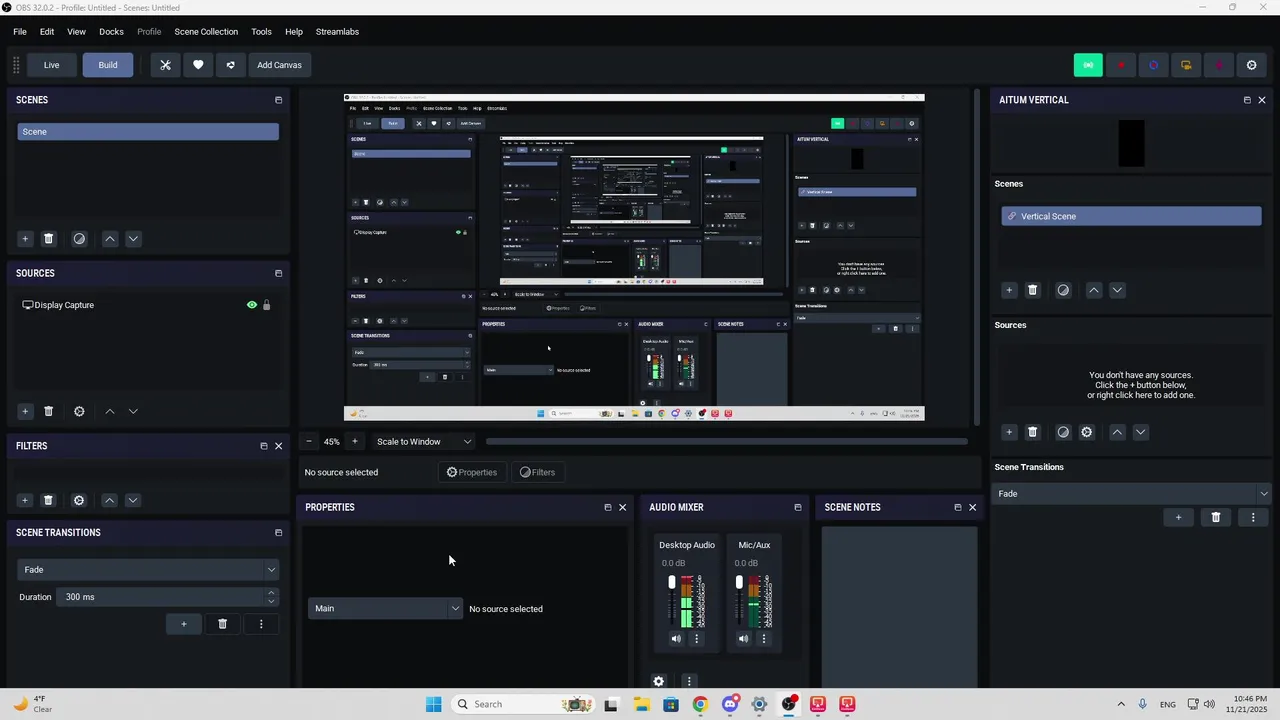Open source properties gear in Sources dock
This screenshot has height=720, width=1280.
[x=79, y=411]
